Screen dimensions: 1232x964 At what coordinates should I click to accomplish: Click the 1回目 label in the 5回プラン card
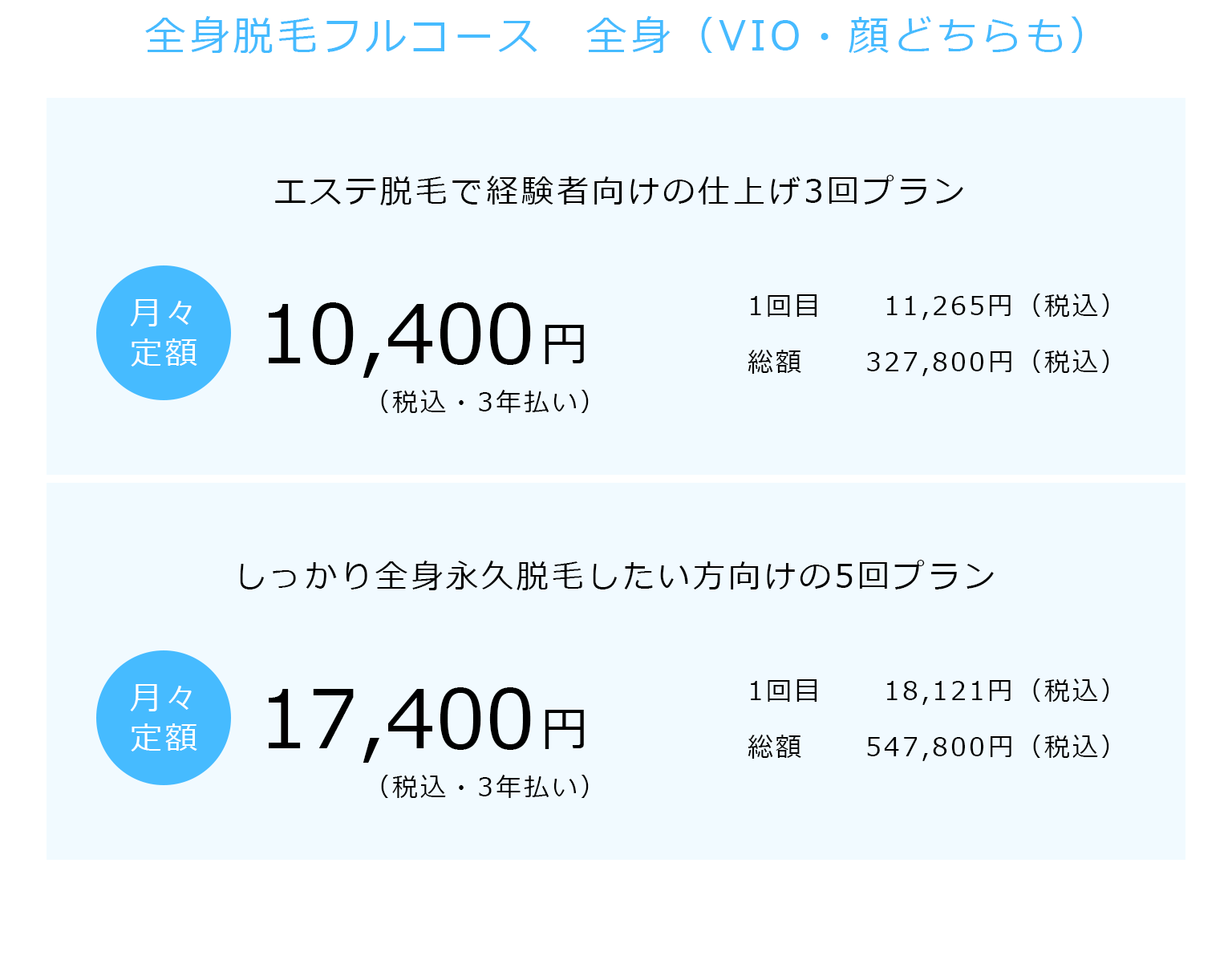pos(784,691)
